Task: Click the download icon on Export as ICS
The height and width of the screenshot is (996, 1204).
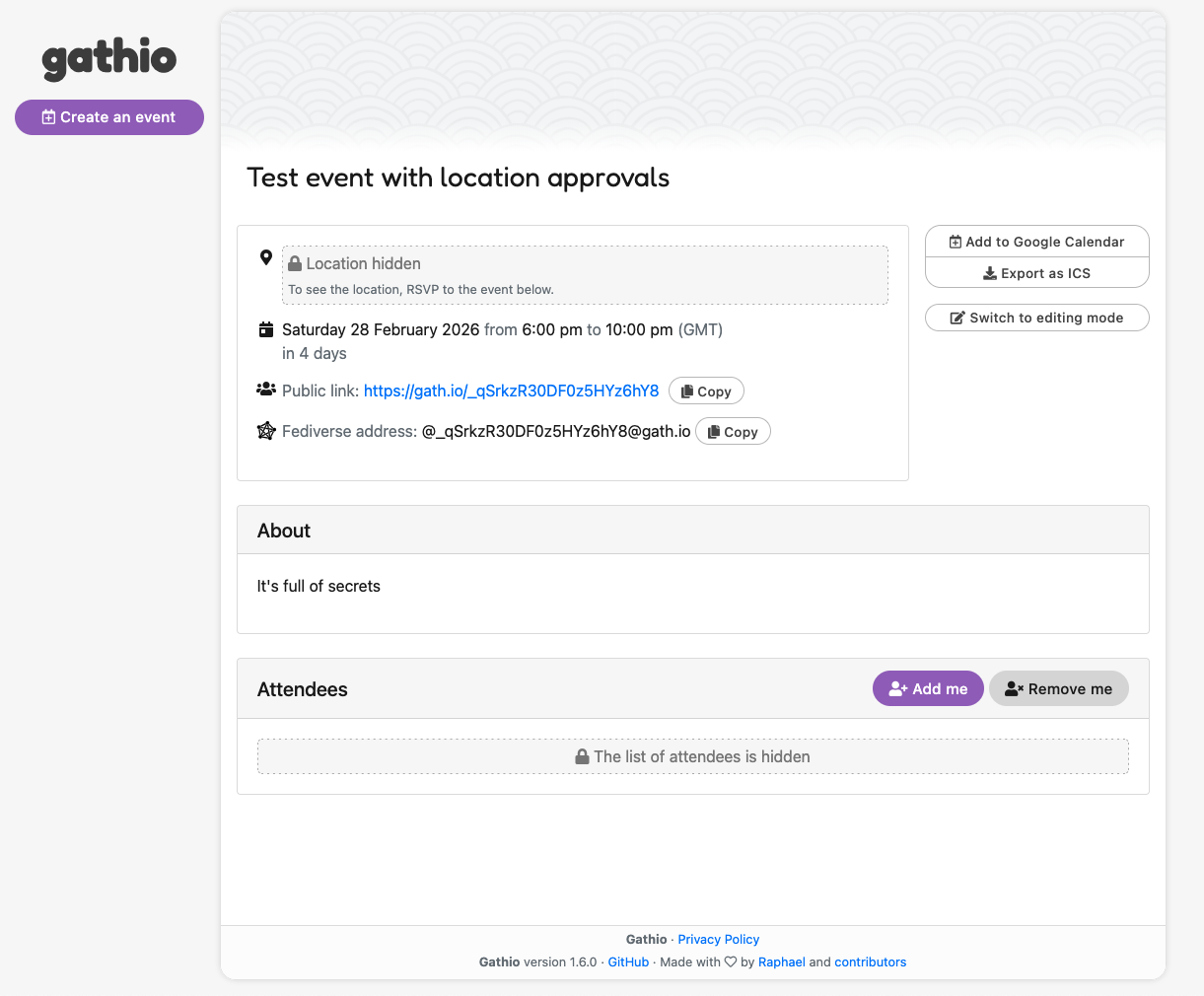Action: click(988, 273)
